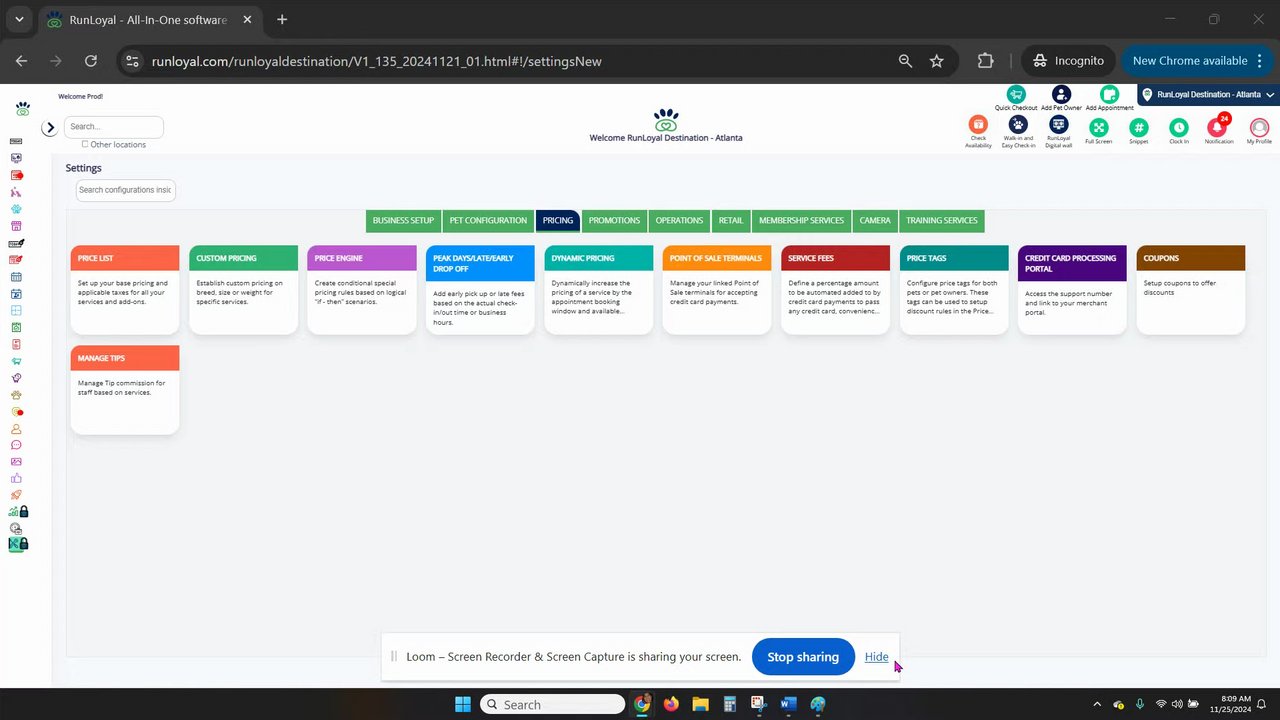The image size is (1280, 720).
Task: Open the My Profile avatar
Action: [x=1259, y=127]
